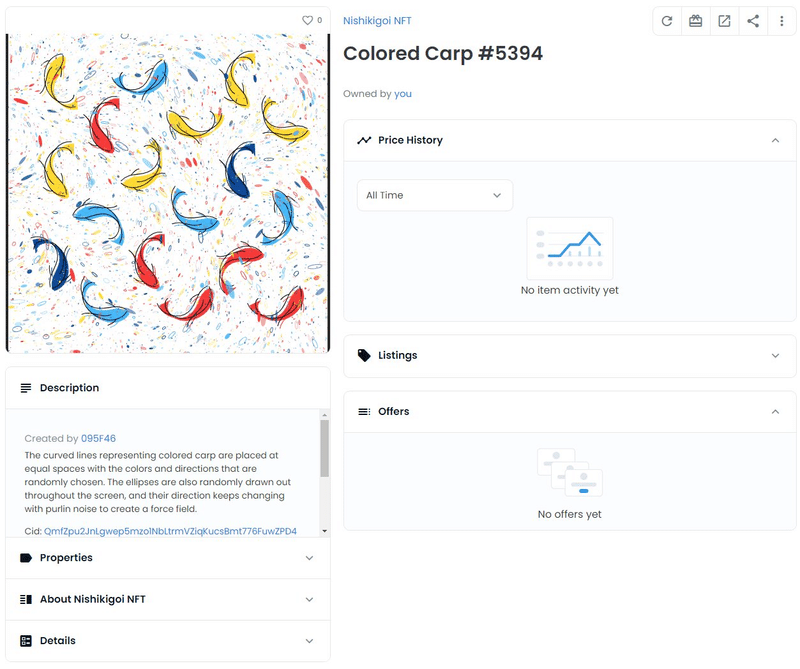
Task: Collapse the Offers section
Action: coord(776,412)
